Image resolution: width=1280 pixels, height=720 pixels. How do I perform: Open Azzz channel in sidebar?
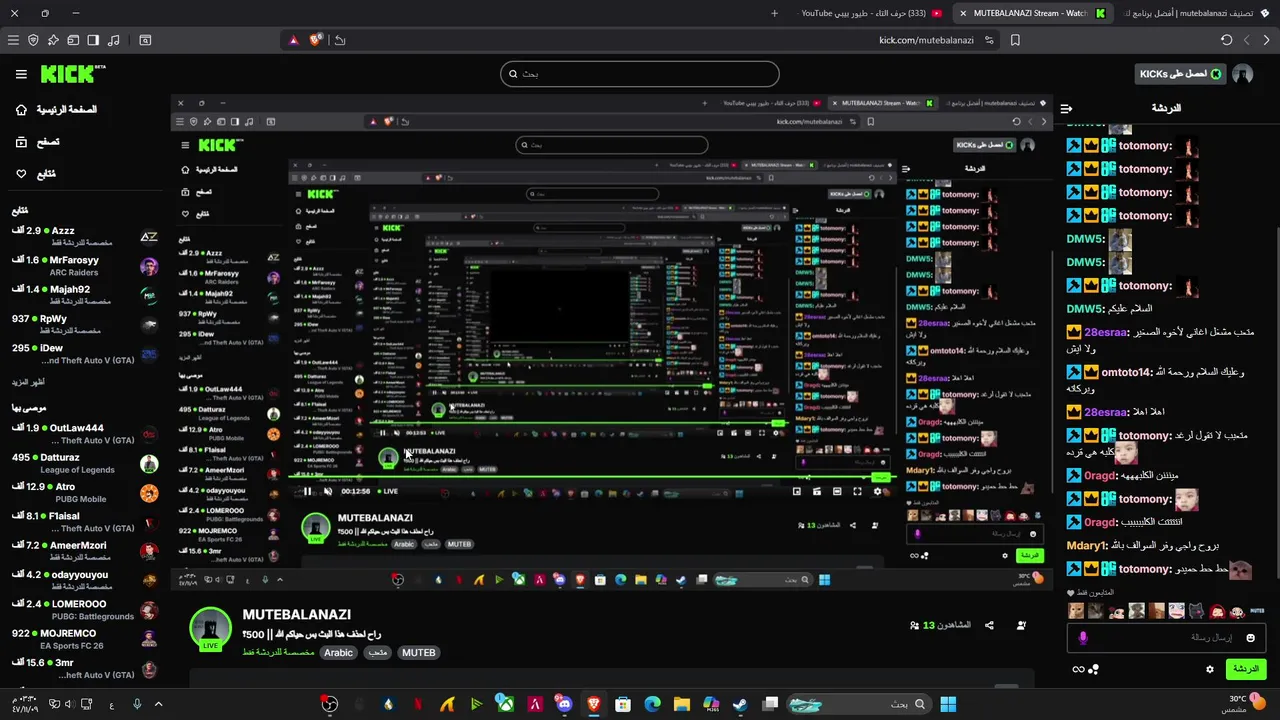85,236
